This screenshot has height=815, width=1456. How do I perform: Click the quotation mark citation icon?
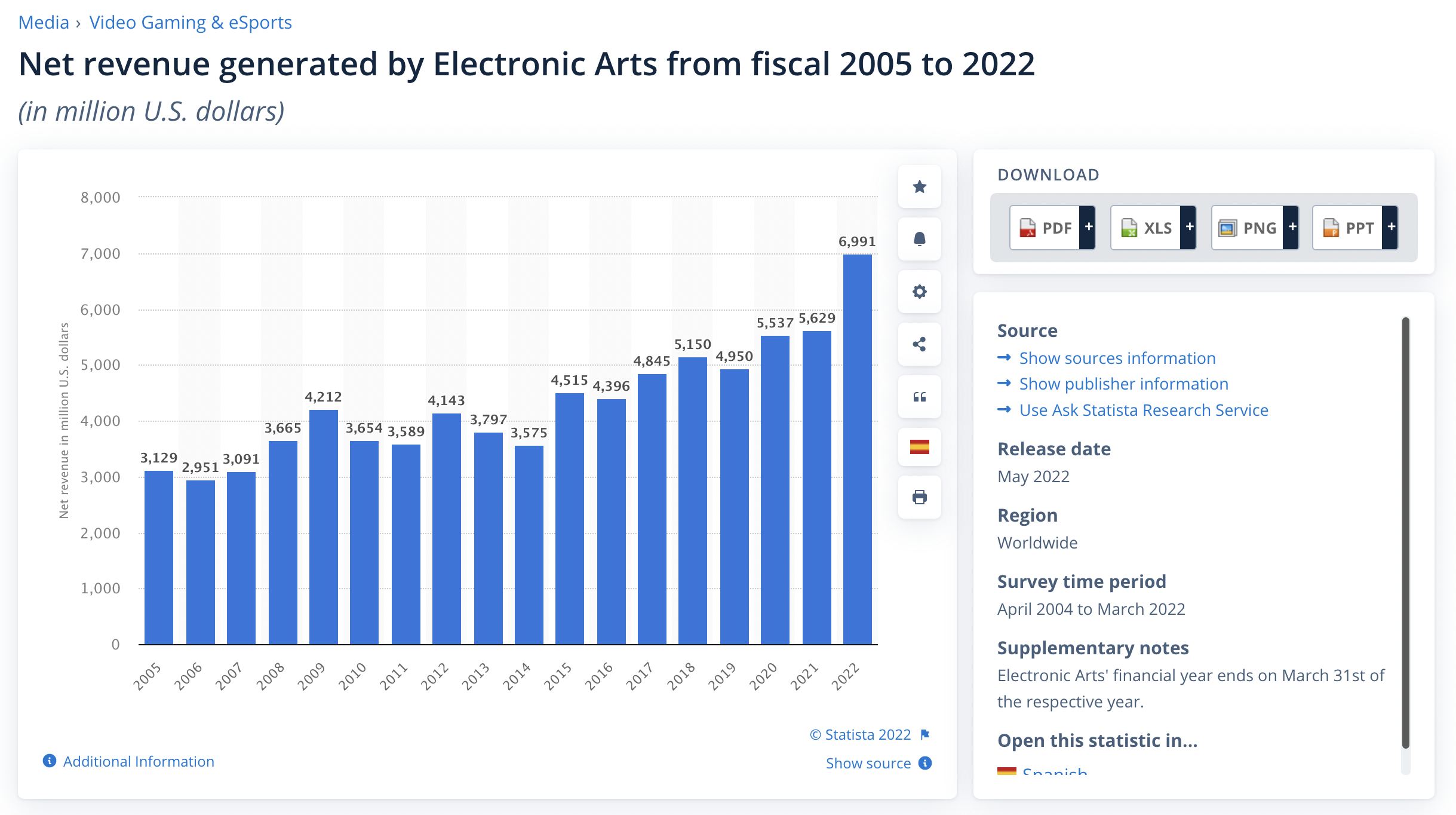(x=920, y=397)
